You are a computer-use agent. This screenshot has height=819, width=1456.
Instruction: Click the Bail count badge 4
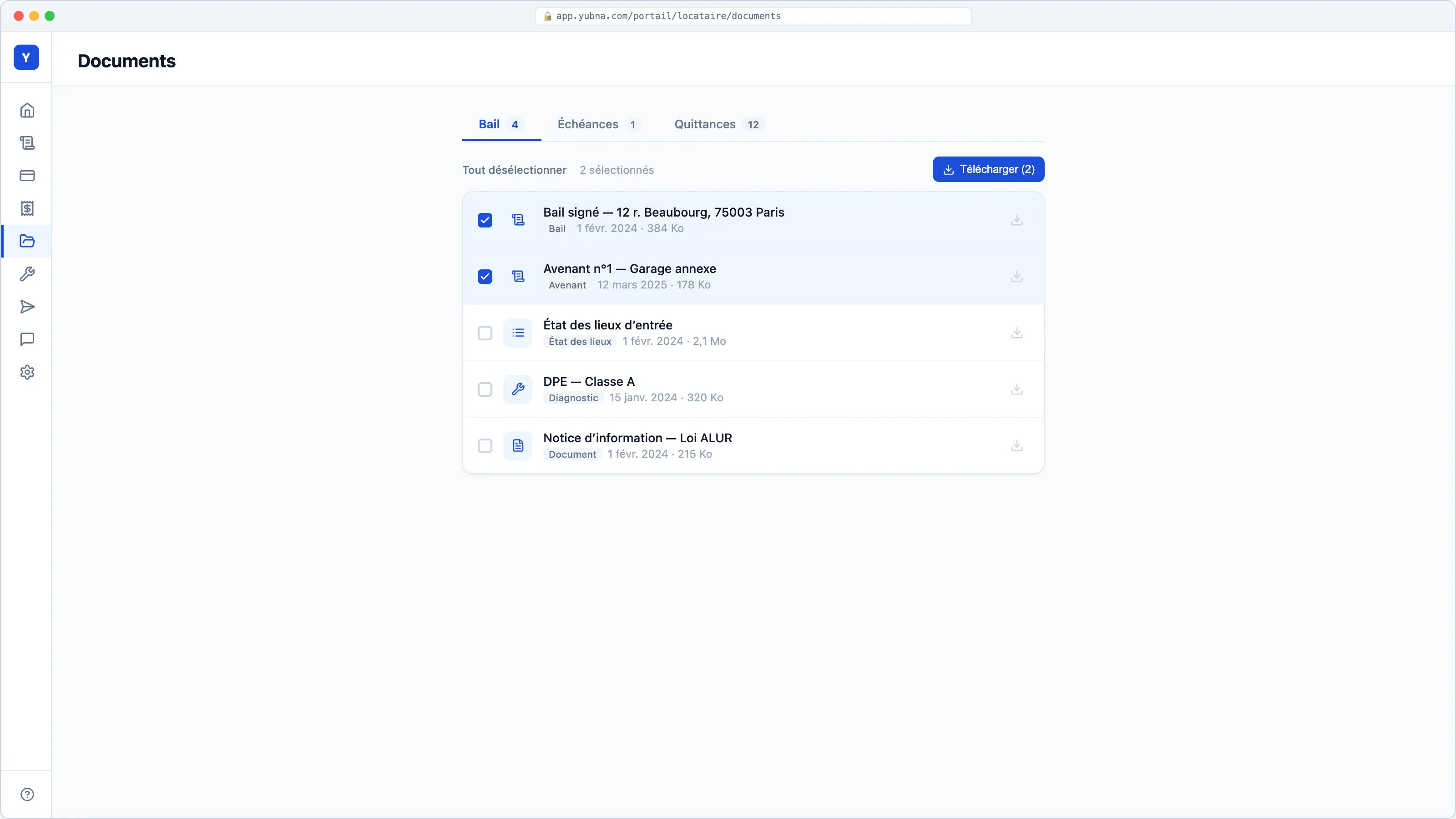pyautogui.click(x=514, y=125)
